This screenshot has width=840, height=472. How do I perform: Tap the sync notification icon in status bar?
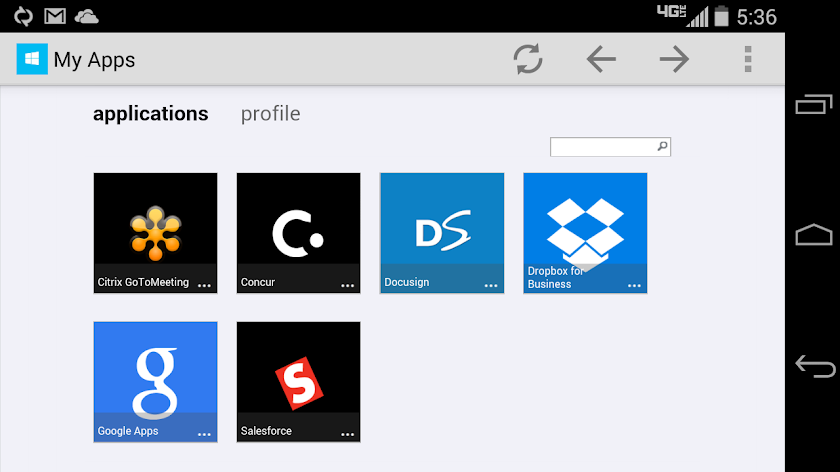pyautogui.click(x=23, y=16)
